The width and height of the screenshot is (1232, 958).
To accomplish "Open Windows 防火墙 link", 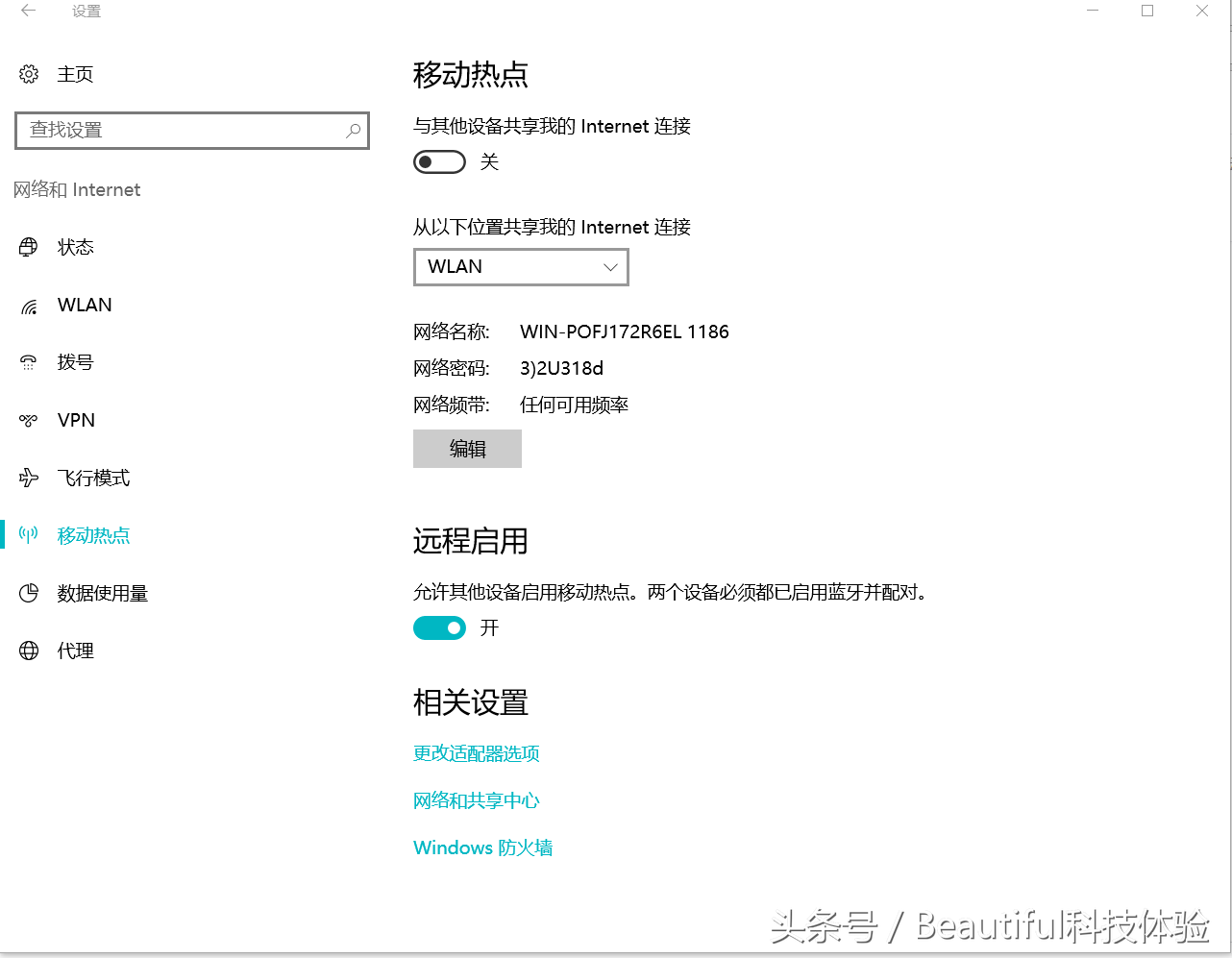I will [x=483, y=847].
